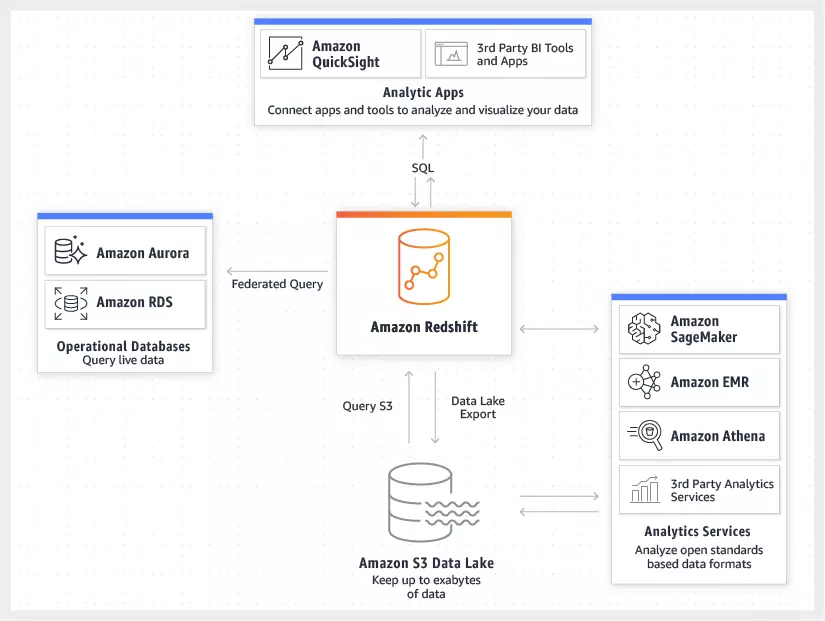Click the Amazon SageMaker brain icon
This screenshot has width=825, height=621.
click(x=644, y=328)
